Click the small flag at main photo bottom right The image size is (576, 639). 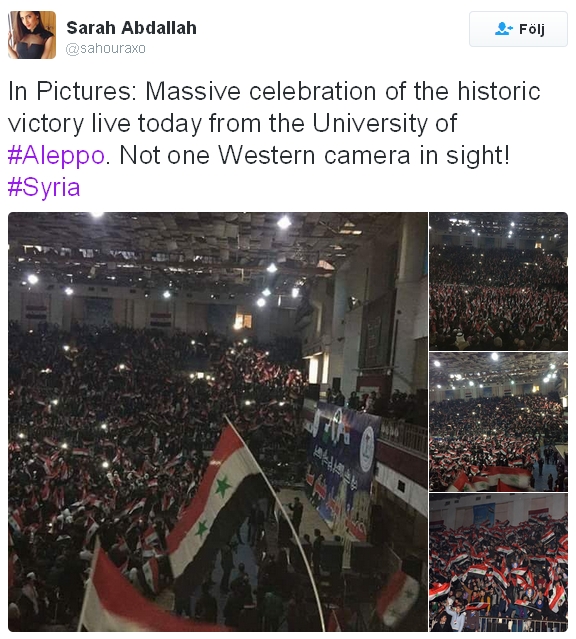pos(397,597)
